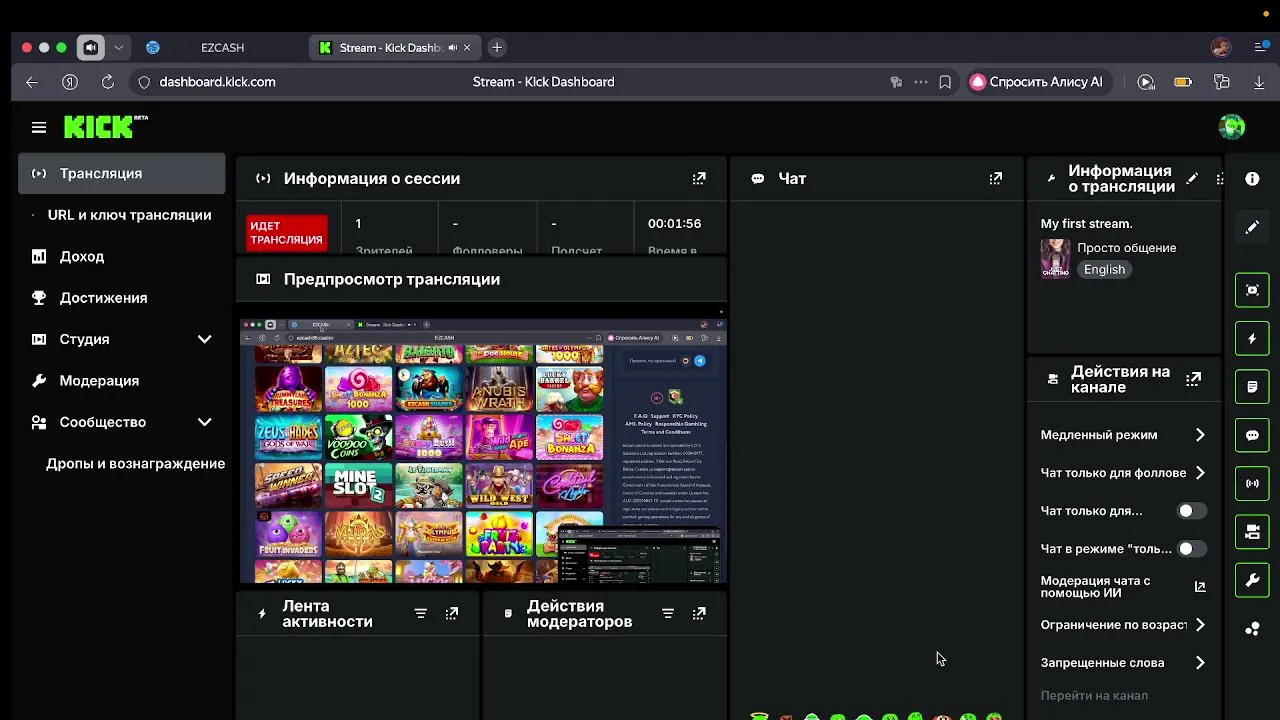Open the Достижения section
The image size is (1280, 720).
click(x=121, y=298)
